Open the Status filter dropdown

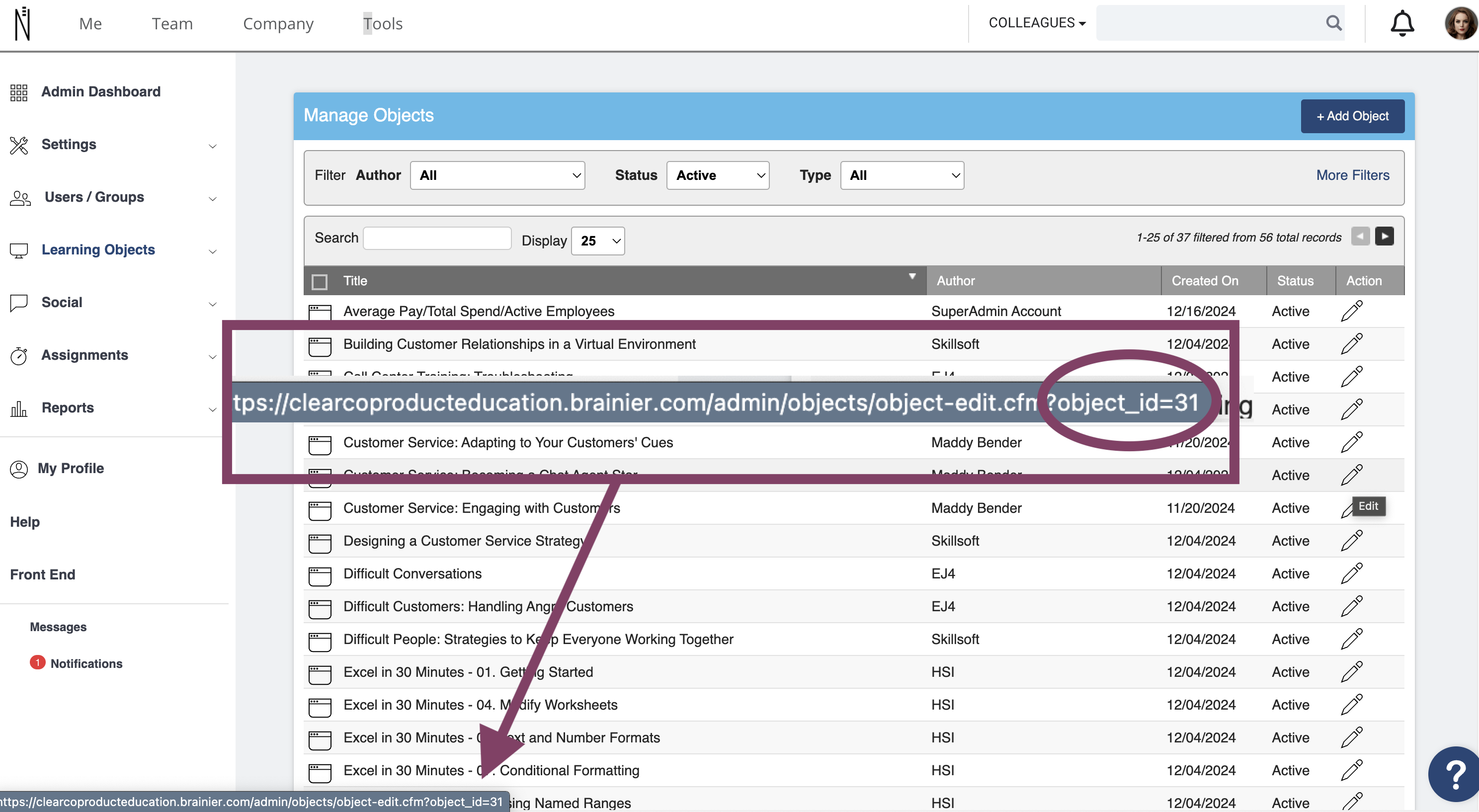pos(718,175)
